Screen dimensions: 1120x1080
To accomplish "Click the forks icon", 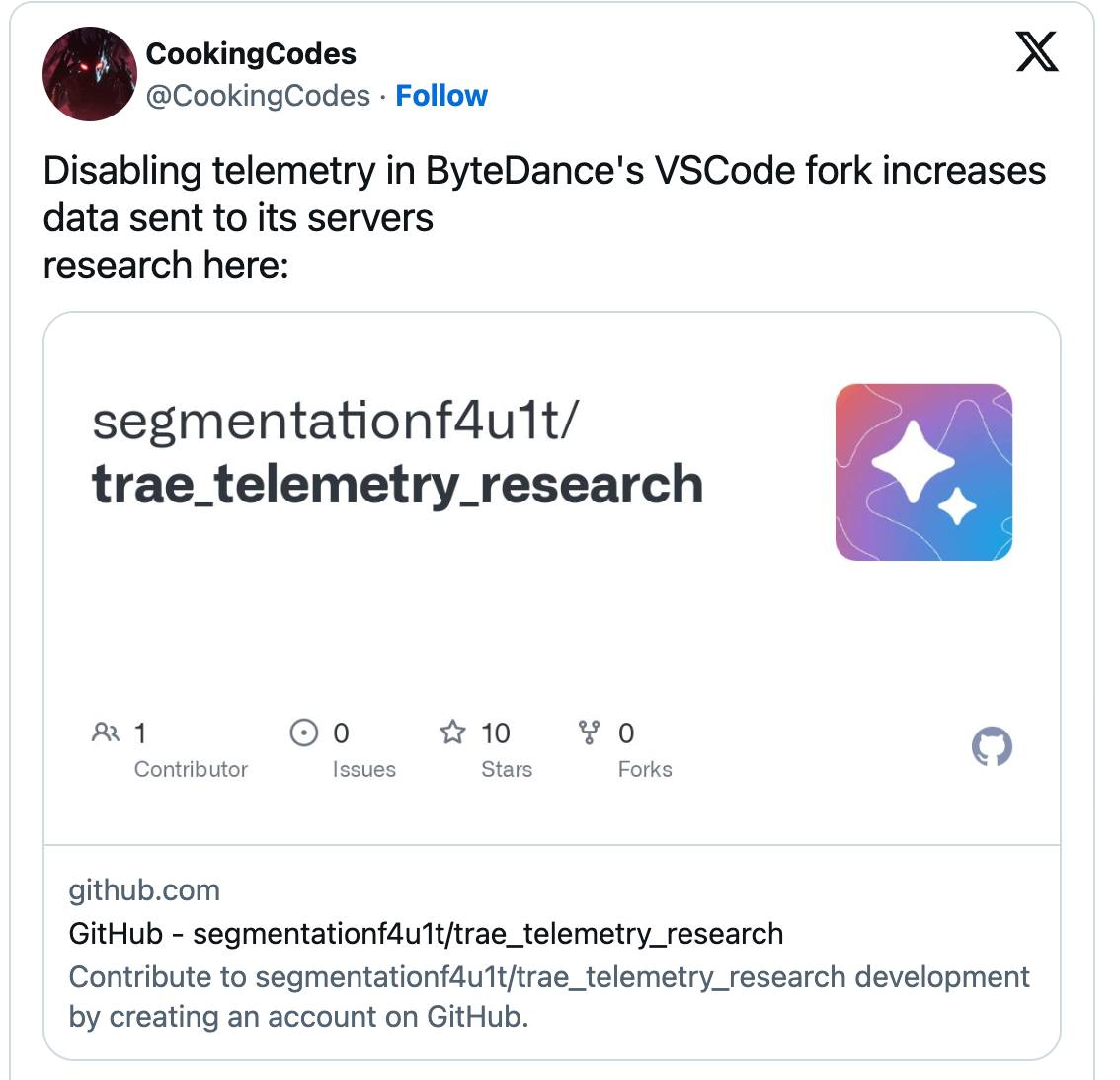I will pos(589,733).
